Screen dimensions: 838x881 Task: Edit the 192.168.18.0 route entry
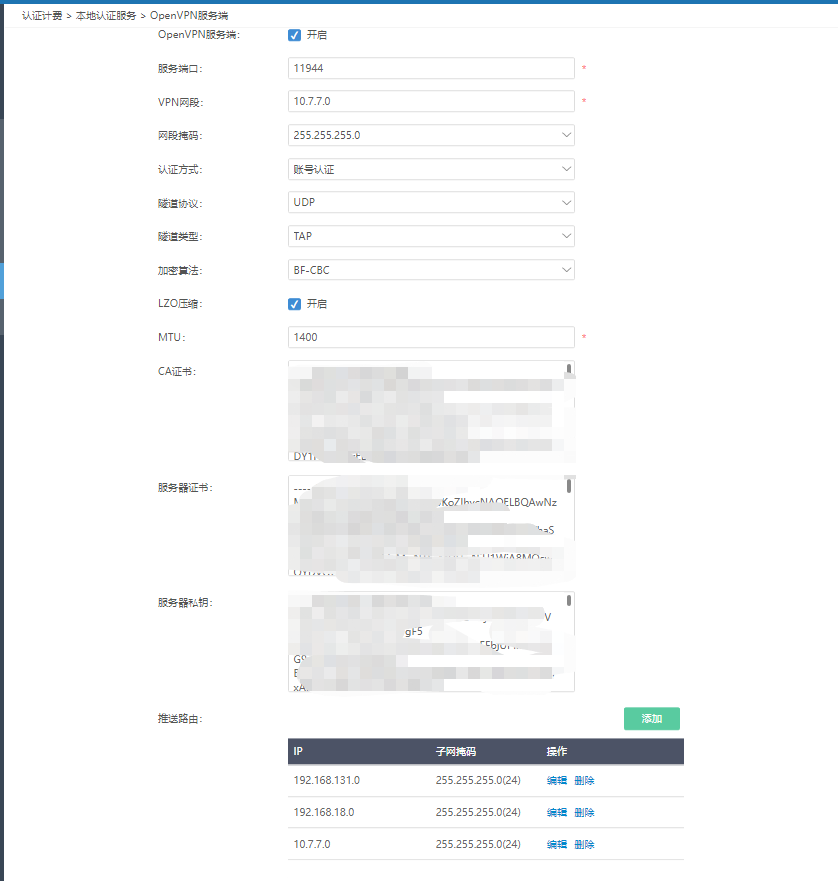[556, 812]
